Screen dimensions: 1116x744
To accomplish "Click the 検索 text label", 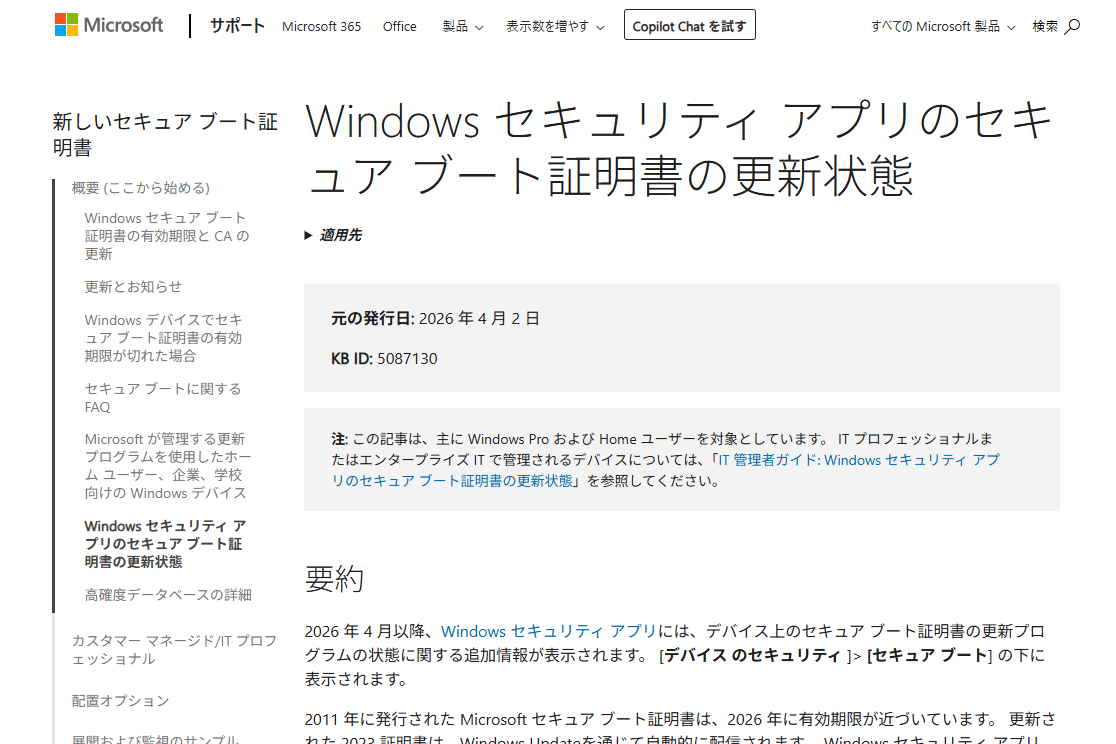I will 1045,26.
